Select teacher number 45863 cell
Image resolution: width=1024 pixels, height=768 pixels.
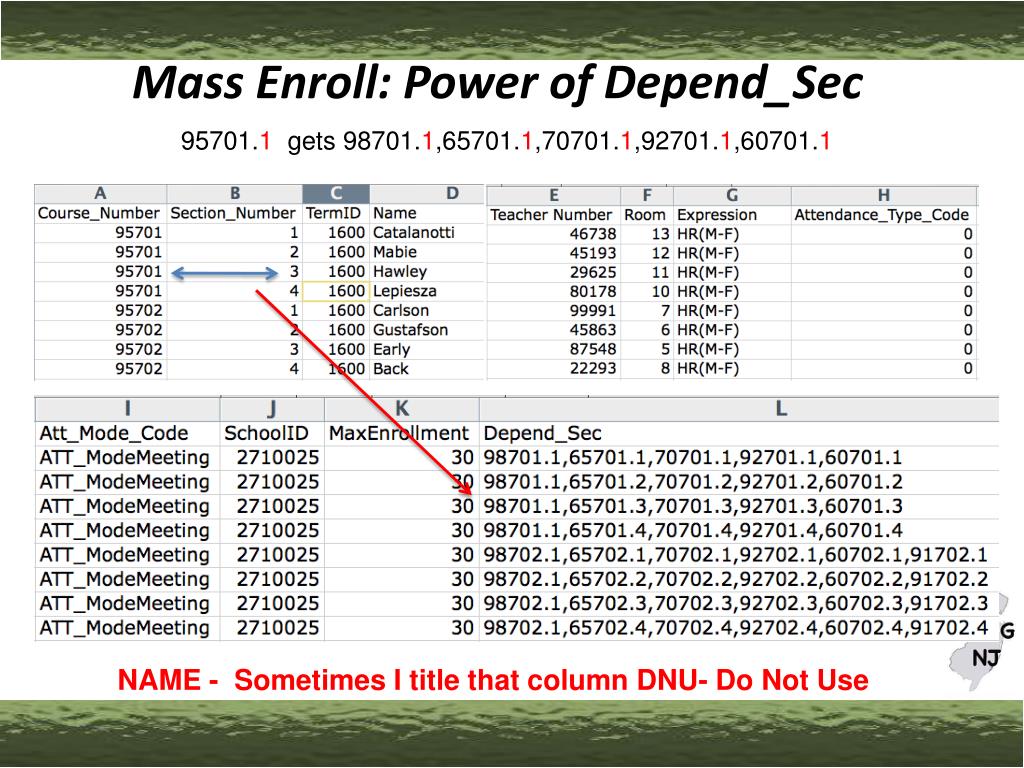pyautogui.click(x=553, y=330)
